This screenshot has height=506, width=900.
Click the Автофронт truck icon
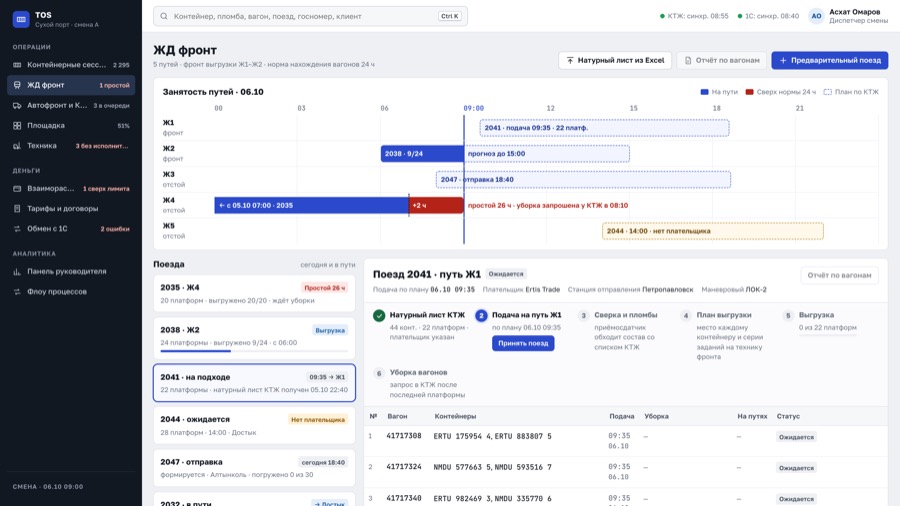click(x=17, y=106)
